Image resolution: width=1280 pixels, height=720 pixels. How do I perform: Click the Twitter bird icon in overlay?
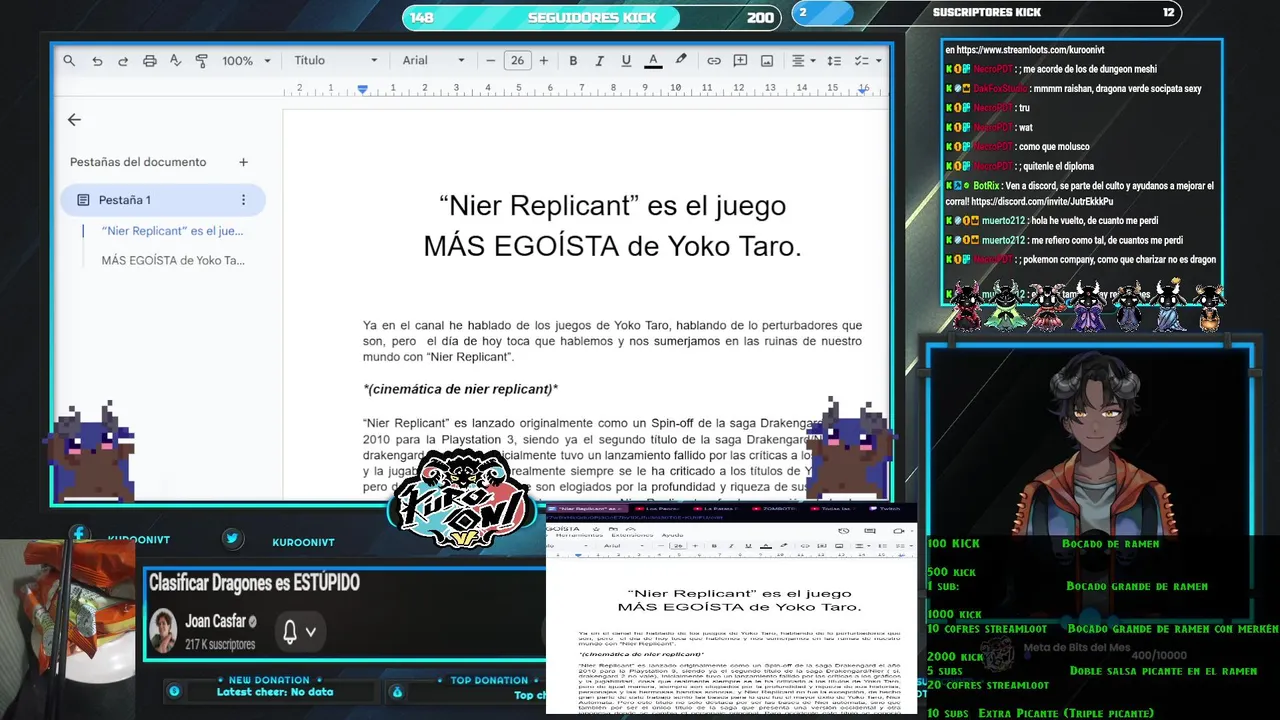tap(232, 539)
